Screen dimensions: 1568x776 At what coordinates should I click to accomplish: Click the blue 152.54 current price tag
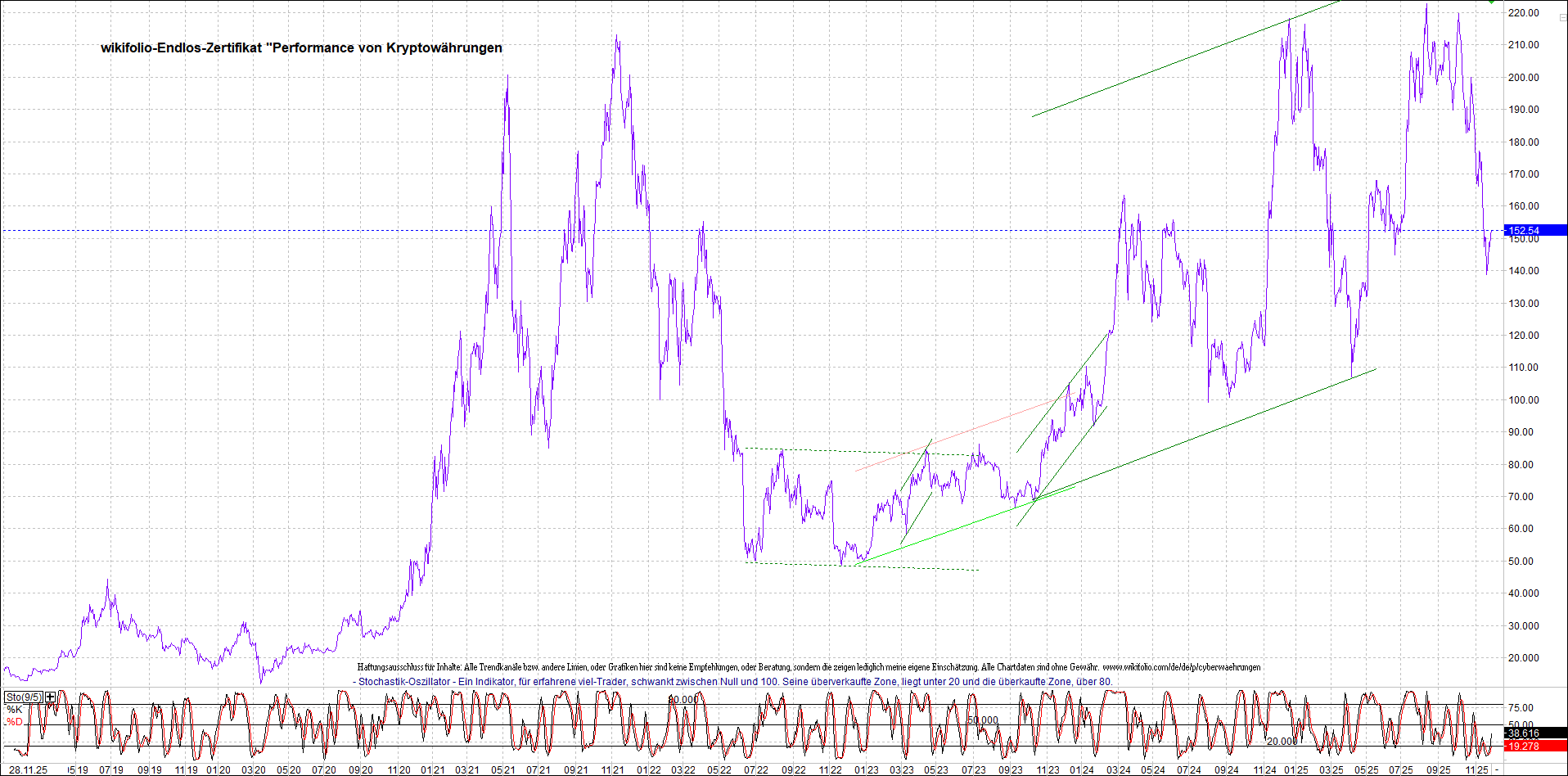[x=1525, y=231]
